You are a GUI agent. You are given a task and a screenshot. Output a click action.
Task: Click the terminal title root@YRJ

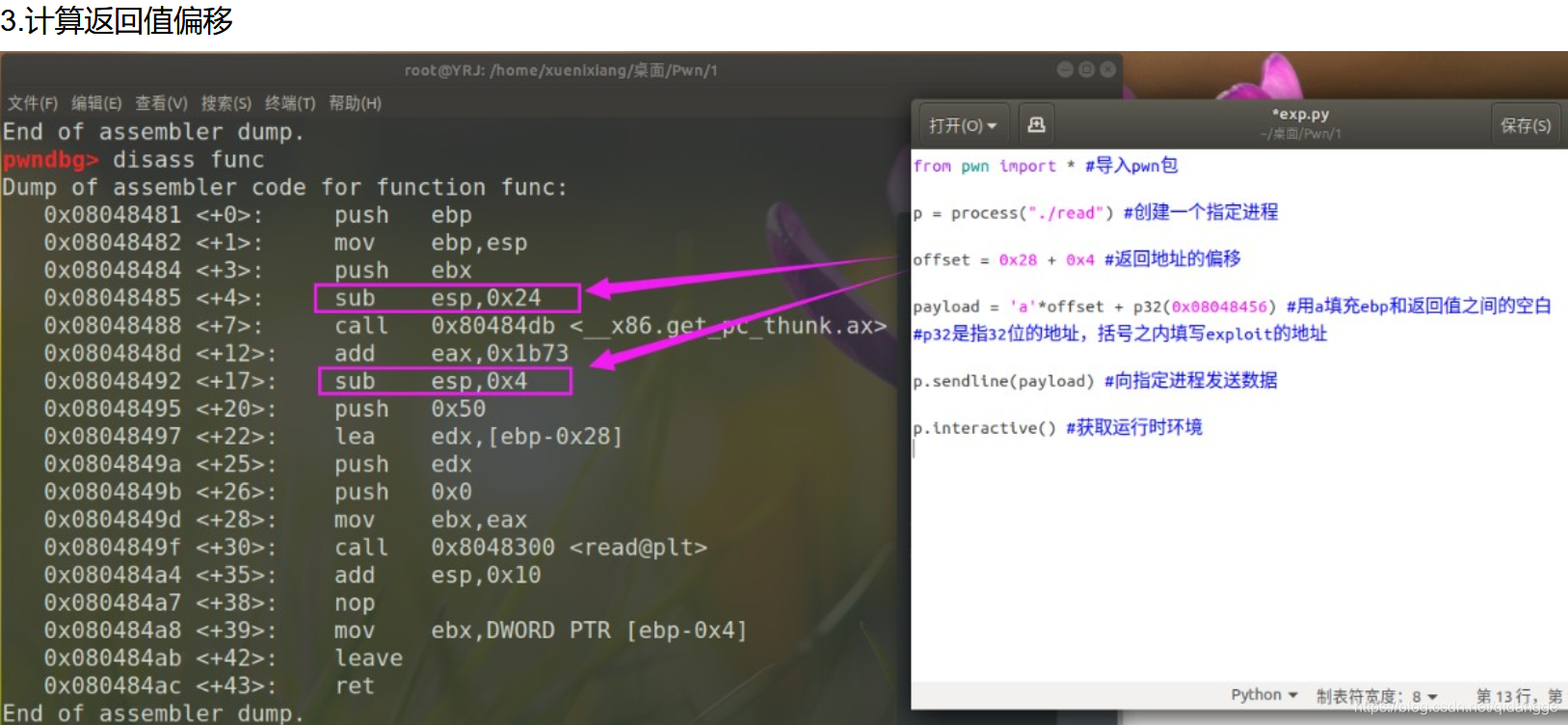[561, 70]
